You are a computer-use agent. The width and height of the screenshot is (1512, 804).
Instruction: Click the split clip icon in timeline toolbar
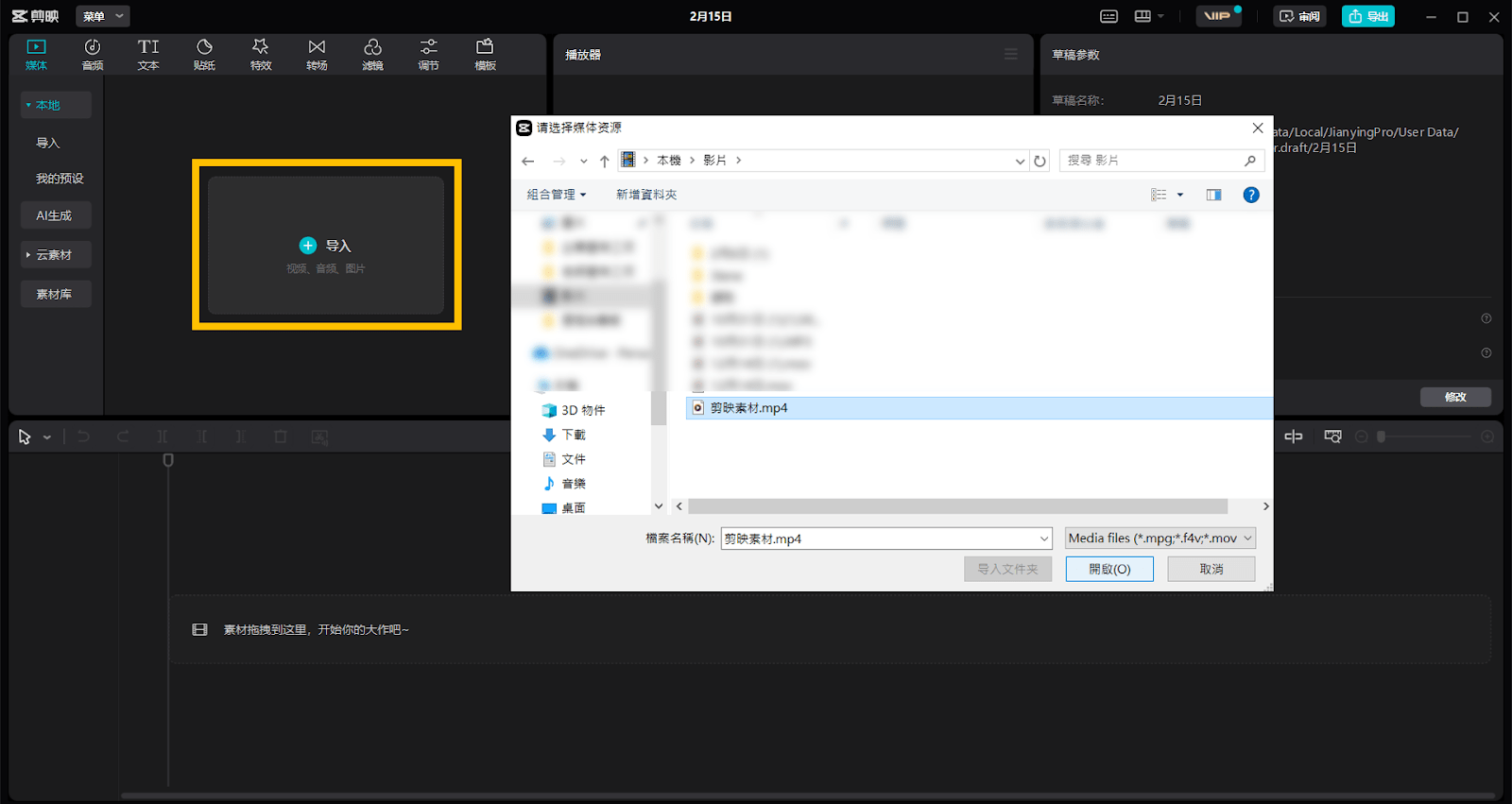click(163, 436)
